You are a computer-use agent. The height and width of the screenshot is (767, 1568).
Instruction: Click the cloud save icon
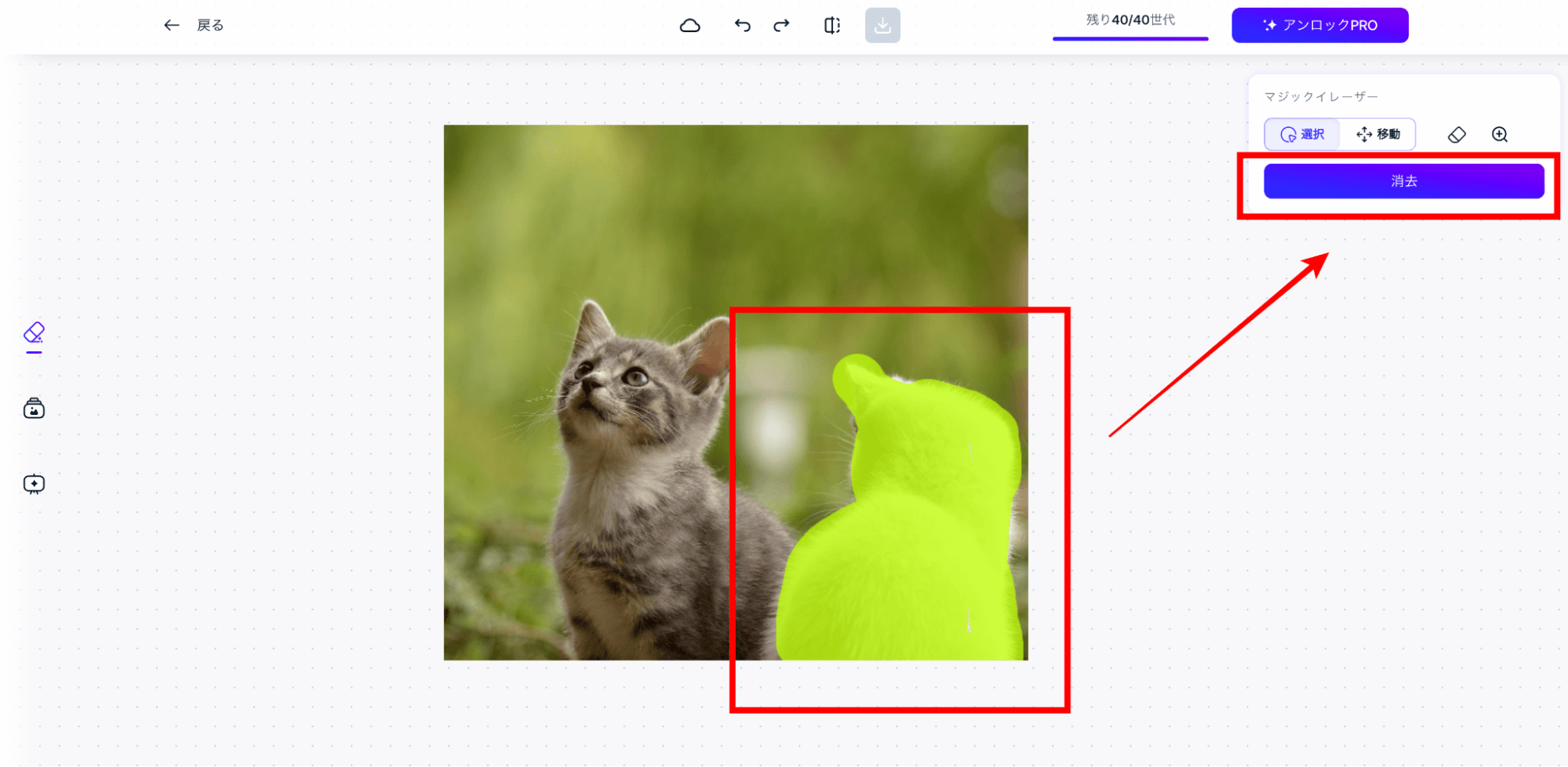click(x=689, y=26)
